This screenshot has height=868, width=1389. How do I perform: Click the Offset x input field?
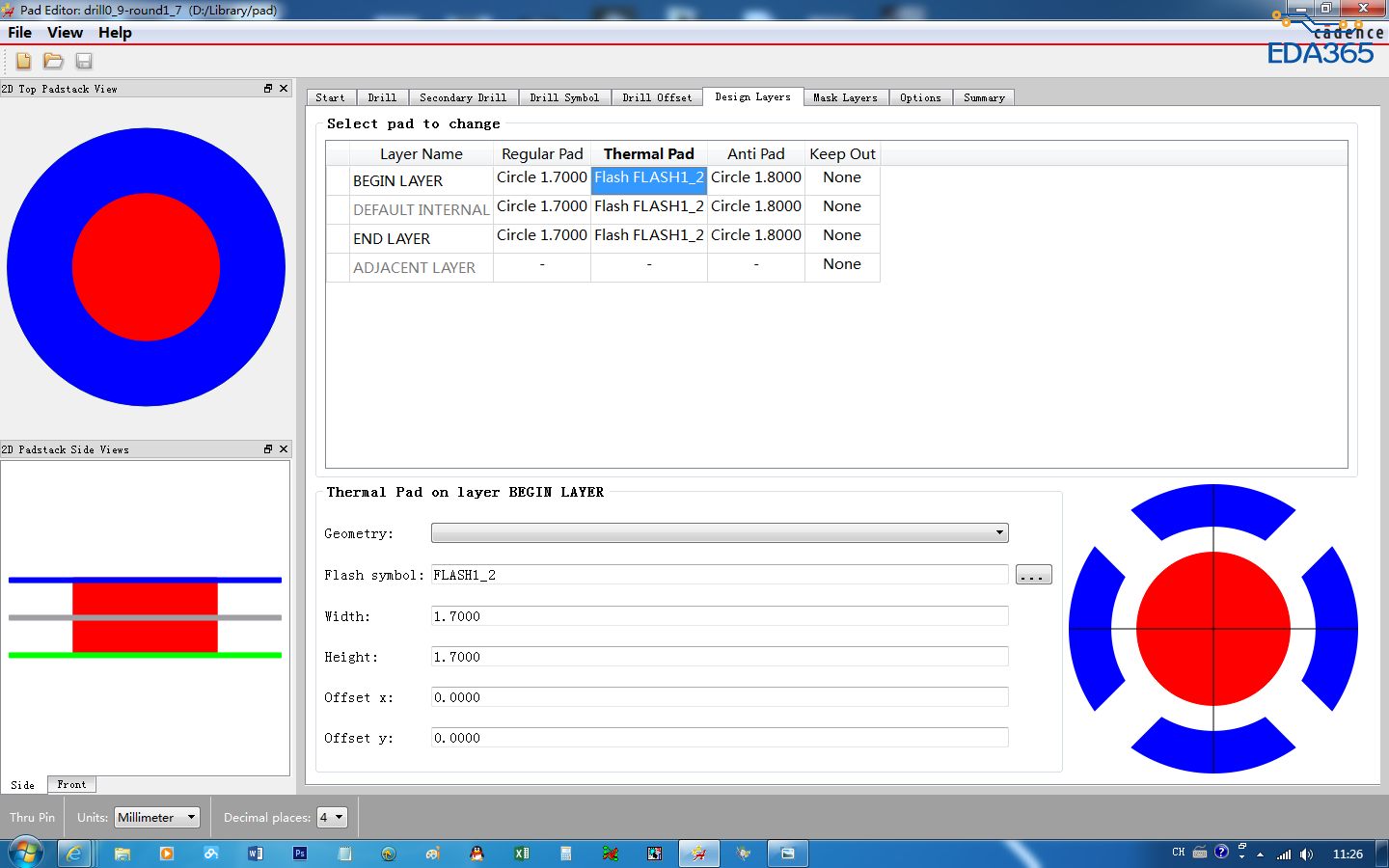click(x=720, y=697)
